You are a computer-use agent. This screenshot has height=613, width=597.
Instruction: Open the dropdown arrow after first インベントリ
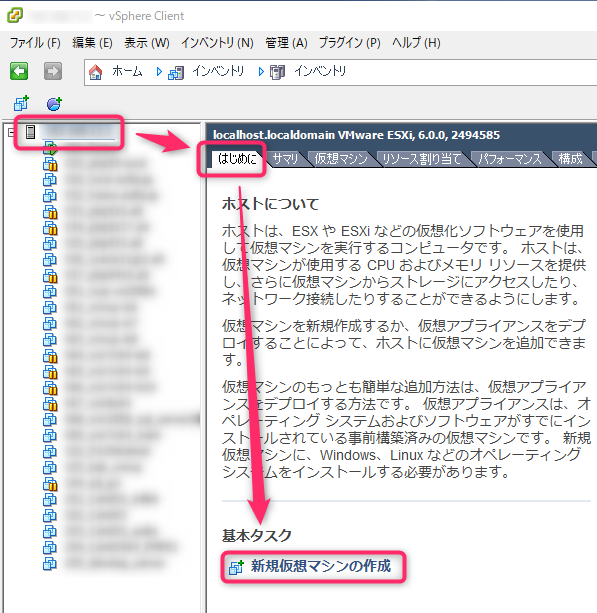click(261, 72)
